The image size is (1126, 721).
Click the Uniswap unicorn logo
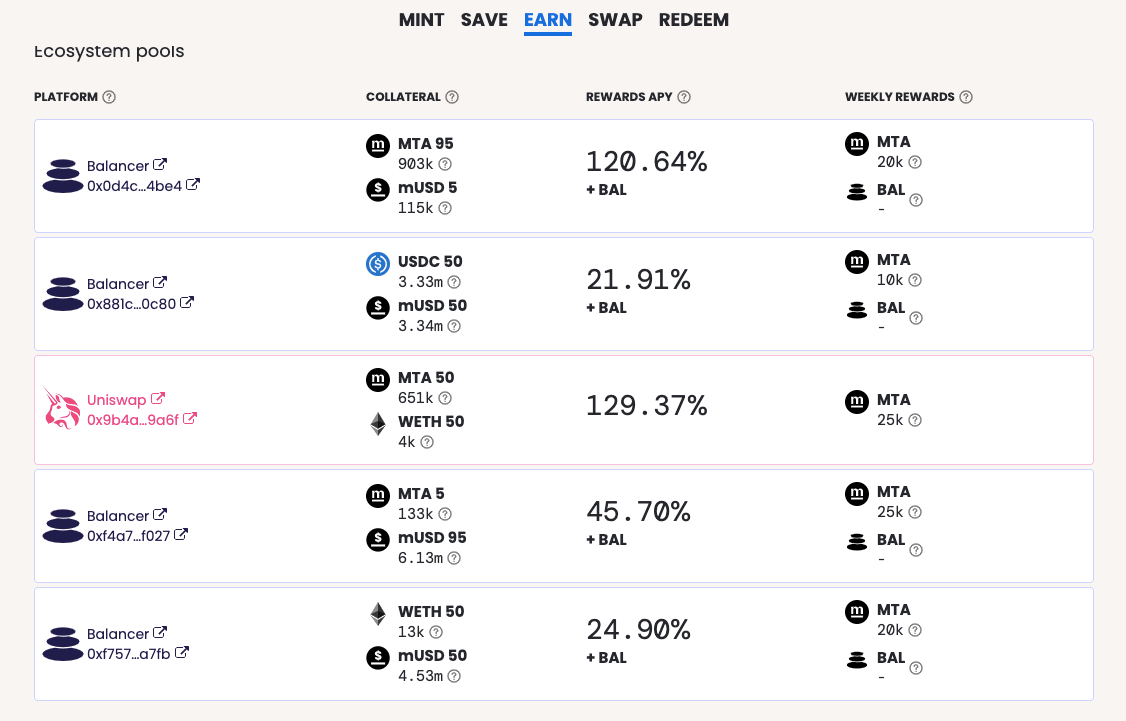pos(62,409)
